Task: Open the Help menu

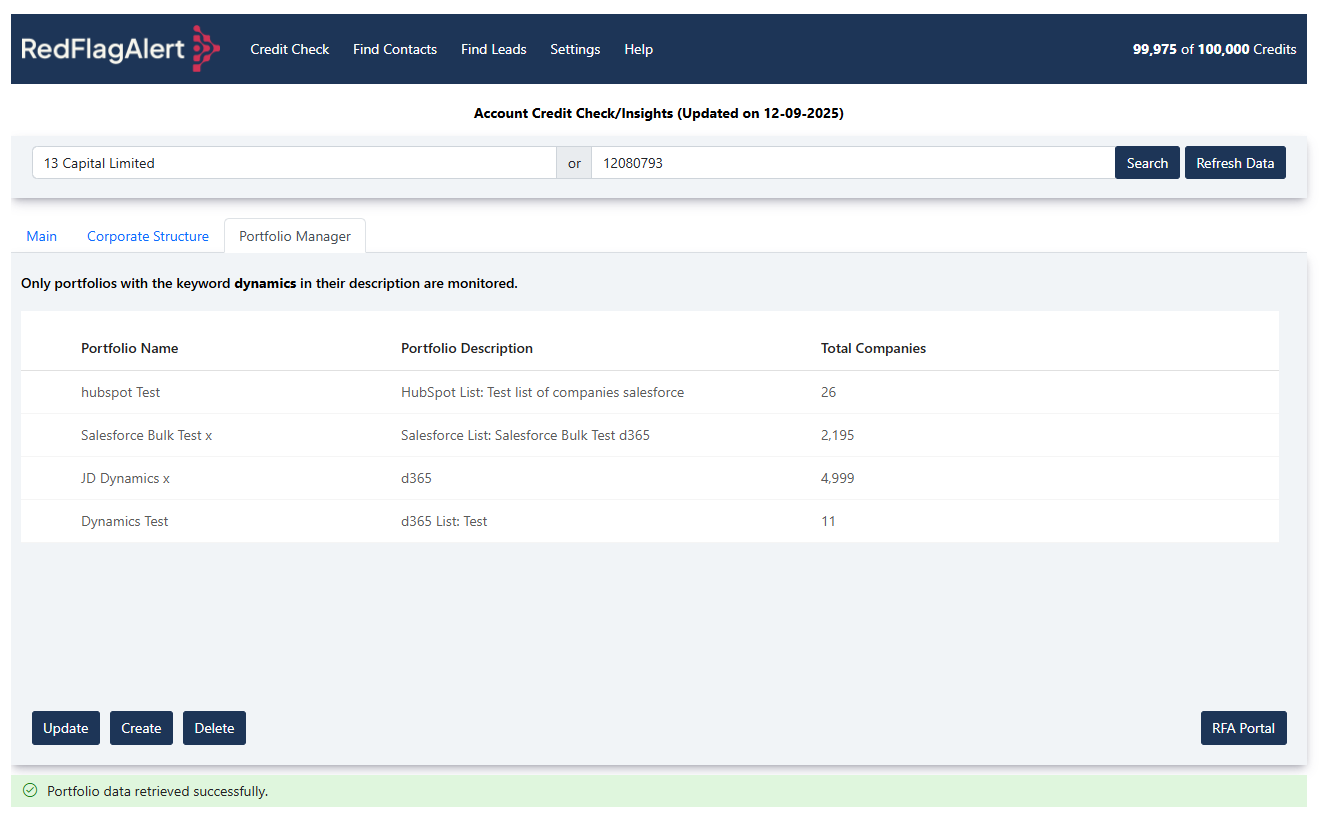Action: tap(639, 49)
